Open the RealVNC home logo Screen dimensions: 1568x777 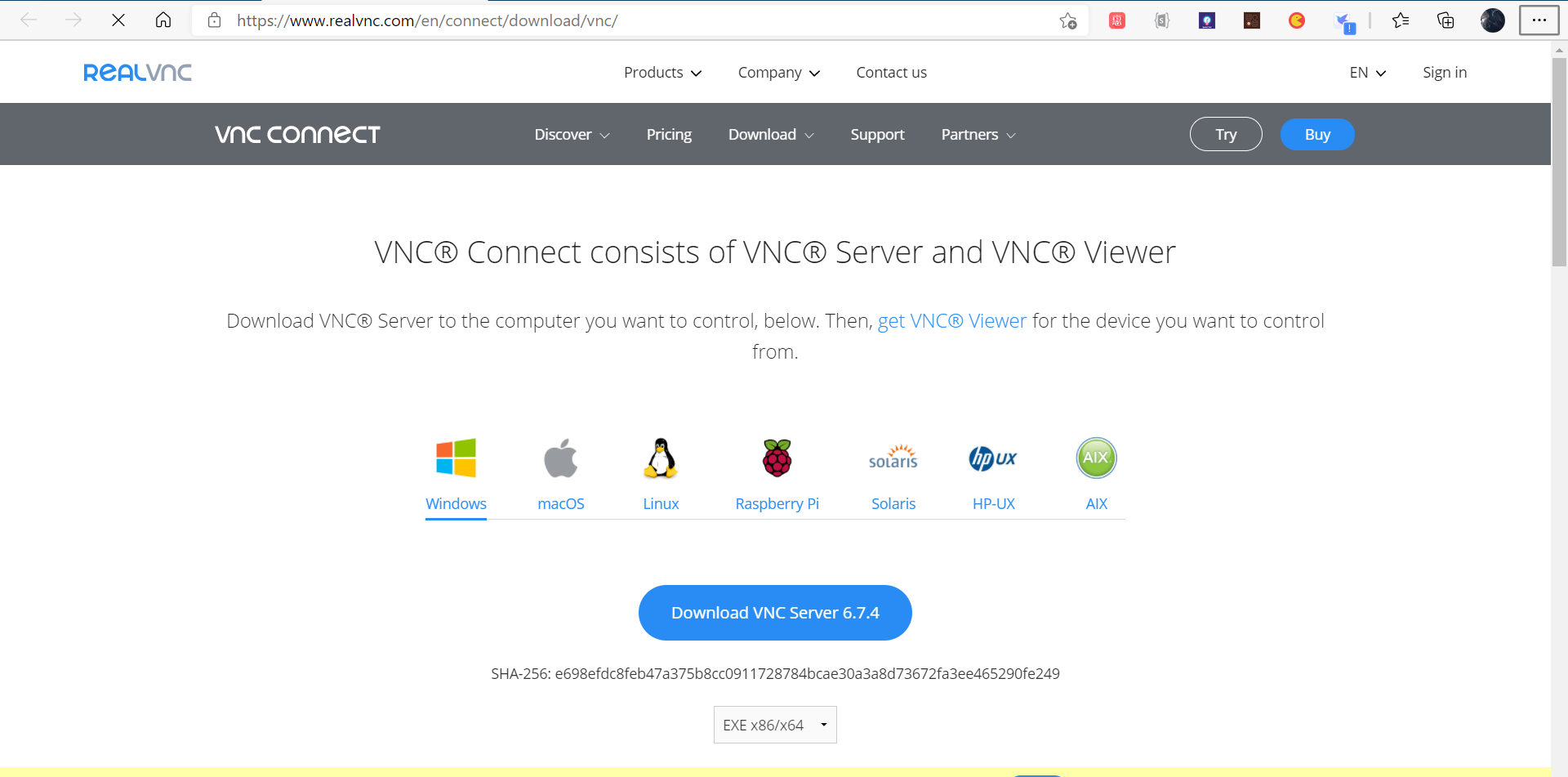[136, 72]
